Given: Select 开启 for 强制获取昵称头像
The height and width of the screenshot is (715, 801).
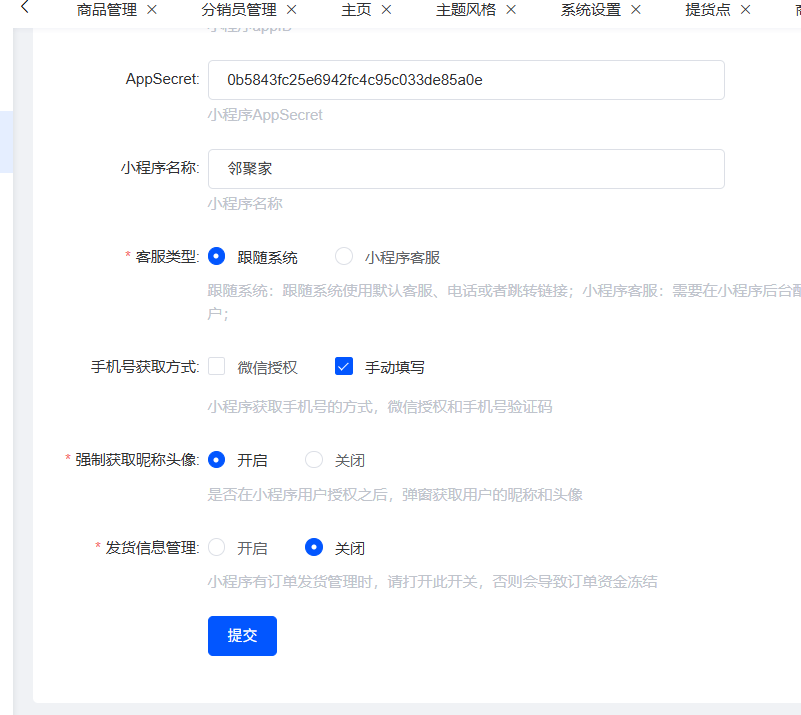Looking at the screenshot, I should click(217, 460).
